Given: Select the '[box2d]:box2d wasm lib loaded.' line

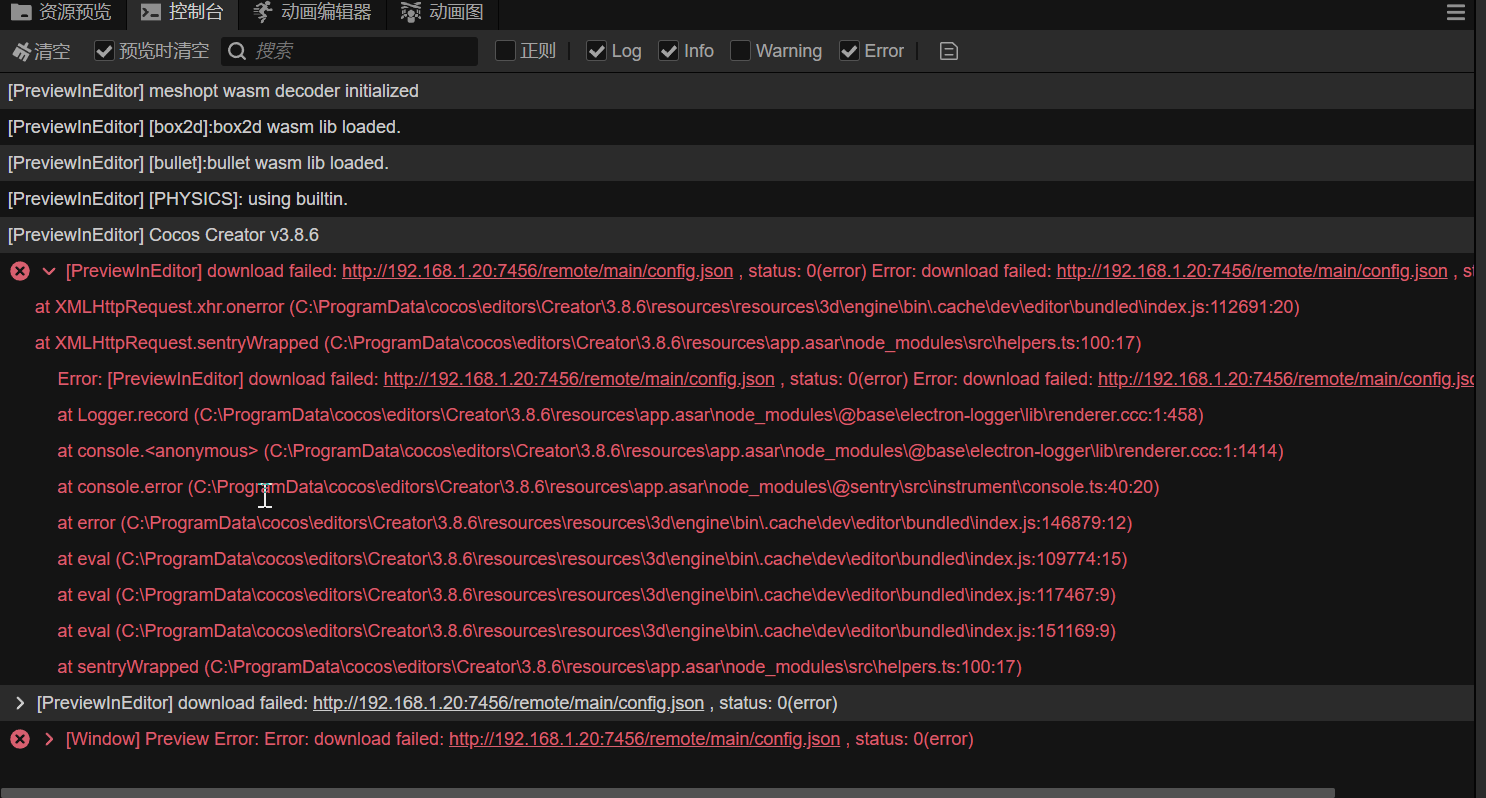Looking at the screenshot, I should point(737,127).
